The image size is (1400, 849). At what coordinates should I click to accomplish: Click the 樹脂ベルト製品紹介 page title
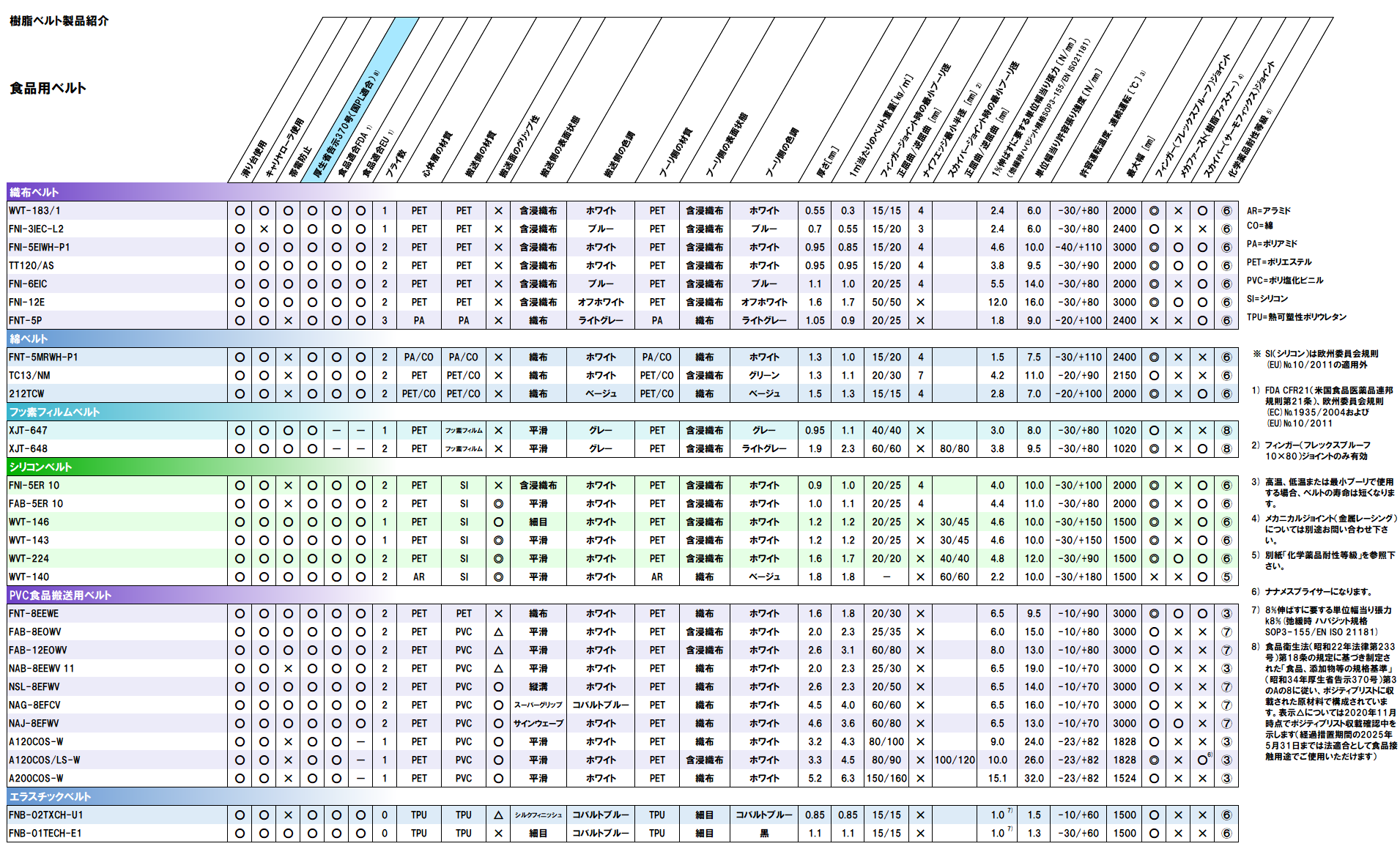coord(59,21)
